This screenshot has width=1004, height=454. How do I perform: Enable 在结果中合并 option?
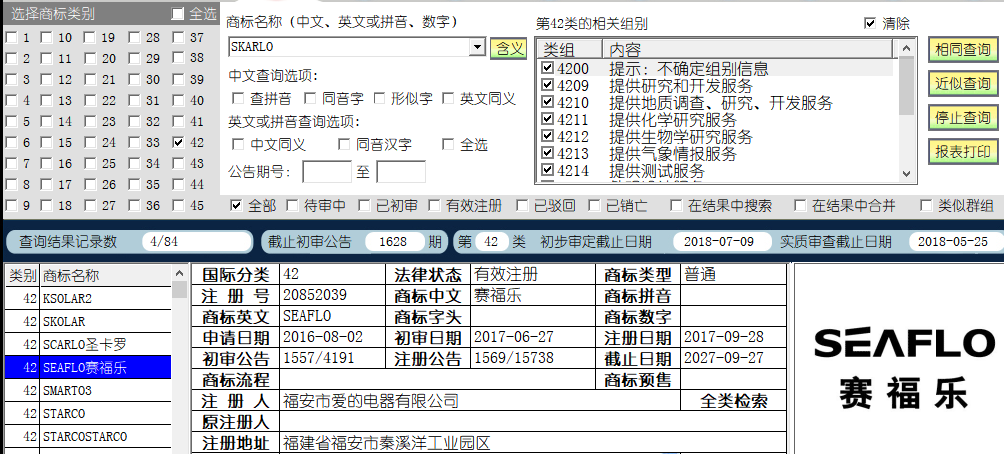pos(800,206)
